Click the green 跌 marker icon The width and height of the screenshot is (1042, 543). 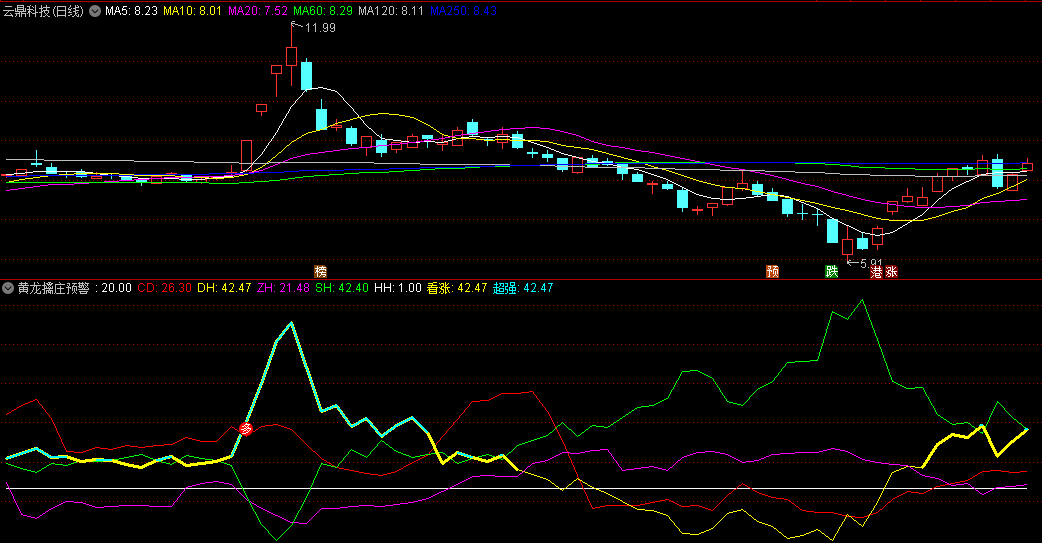coord(830,272)
